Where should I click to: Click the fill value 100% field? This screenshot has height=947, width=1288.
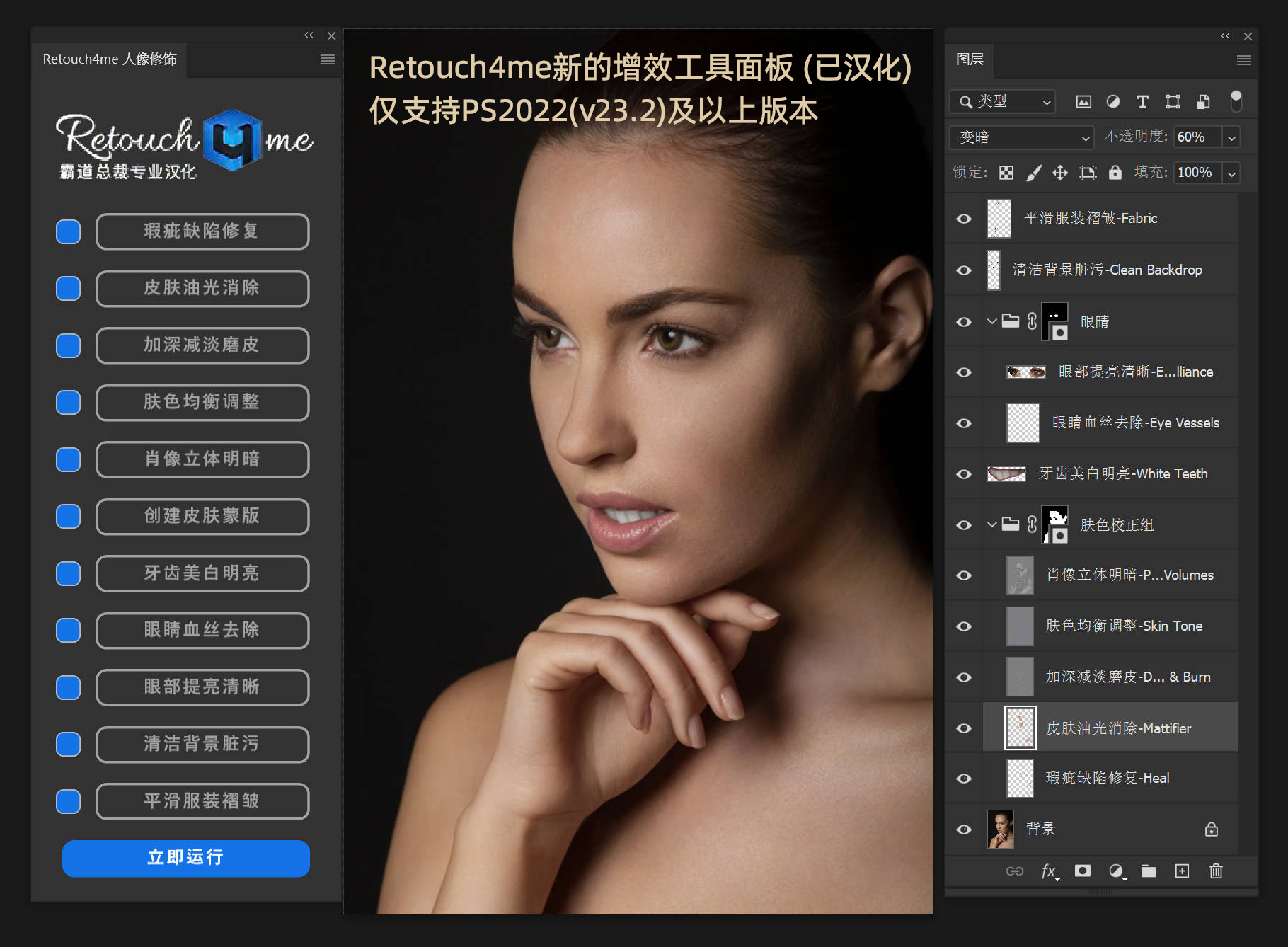pos(1197,173)
